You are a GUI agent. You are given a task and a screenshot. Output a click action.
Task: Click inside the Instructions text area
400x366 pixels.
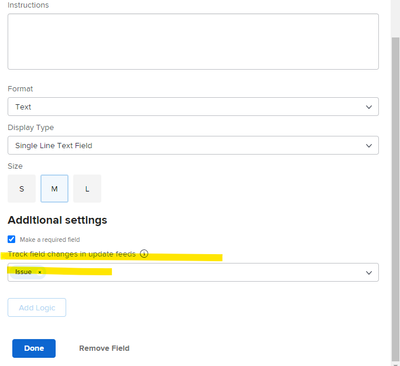tap(193, 42)
